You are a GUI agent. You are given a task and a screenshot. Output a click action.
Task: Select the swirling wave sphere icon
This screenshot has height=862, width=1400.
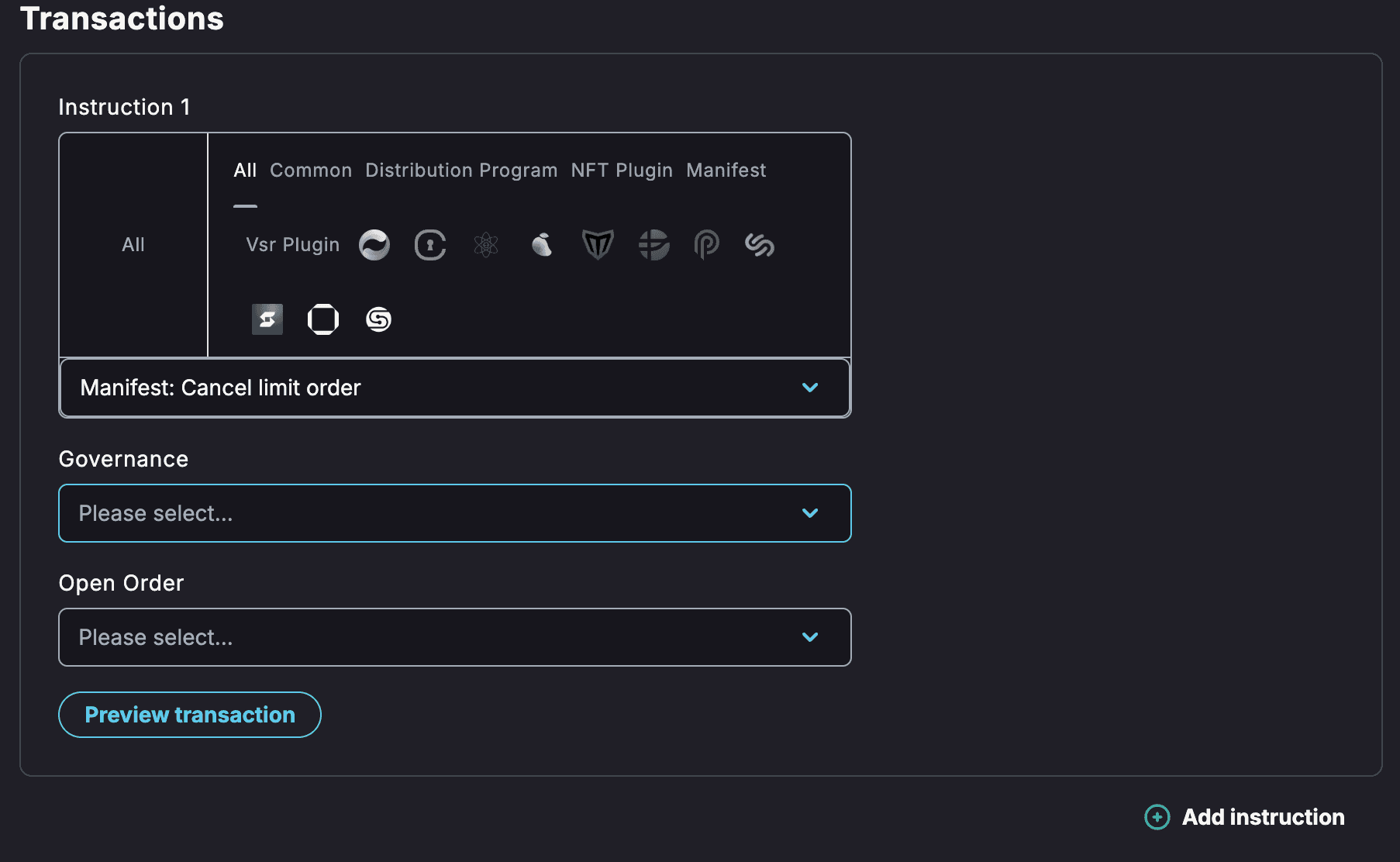pos(374,245)
